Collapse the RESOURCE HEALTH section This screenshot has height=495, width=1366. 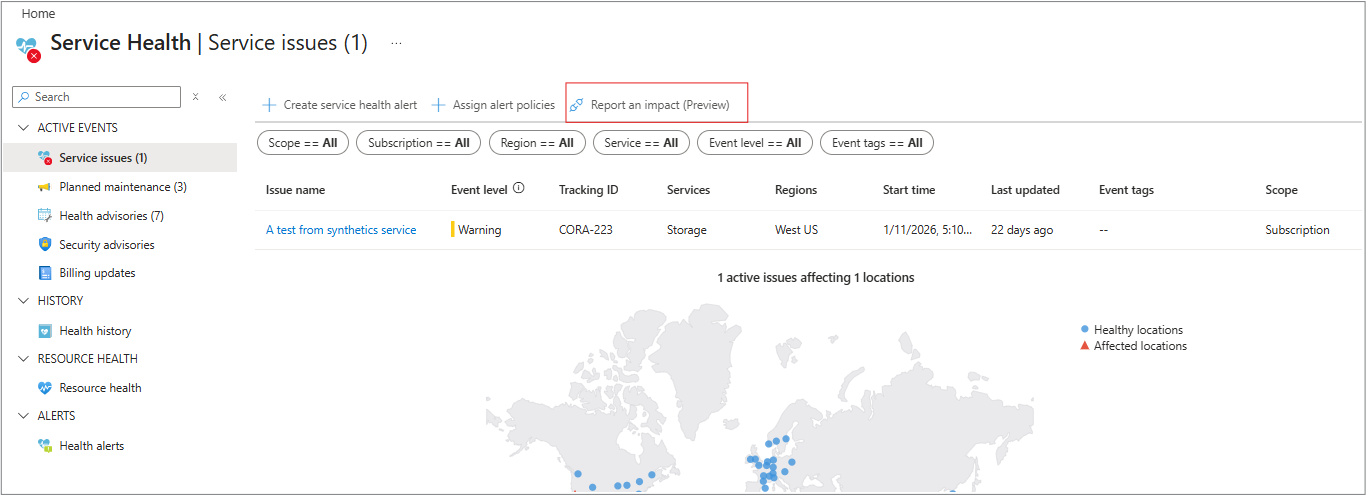24,359
